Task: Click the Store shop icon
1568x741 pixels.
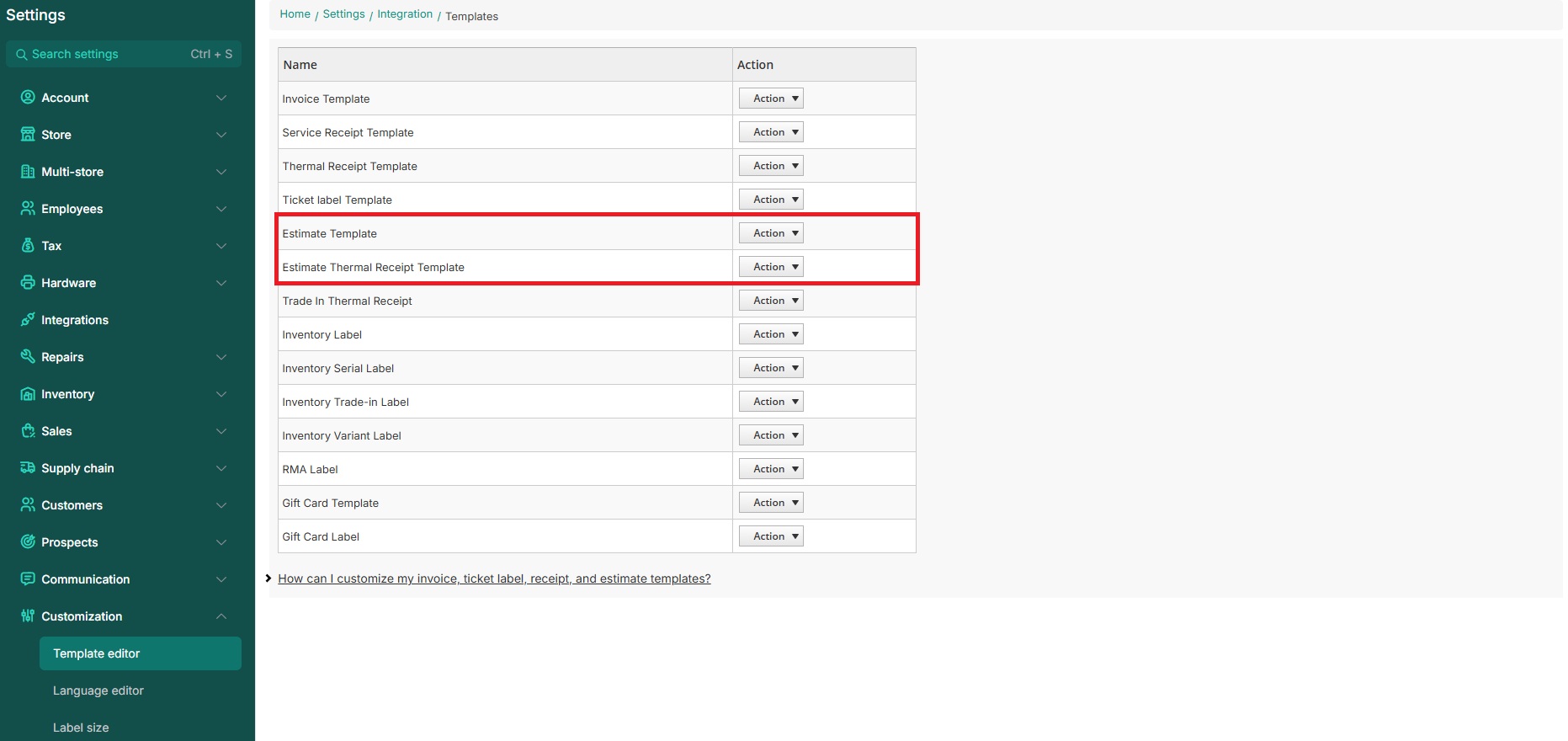Action: pos(28,135)
